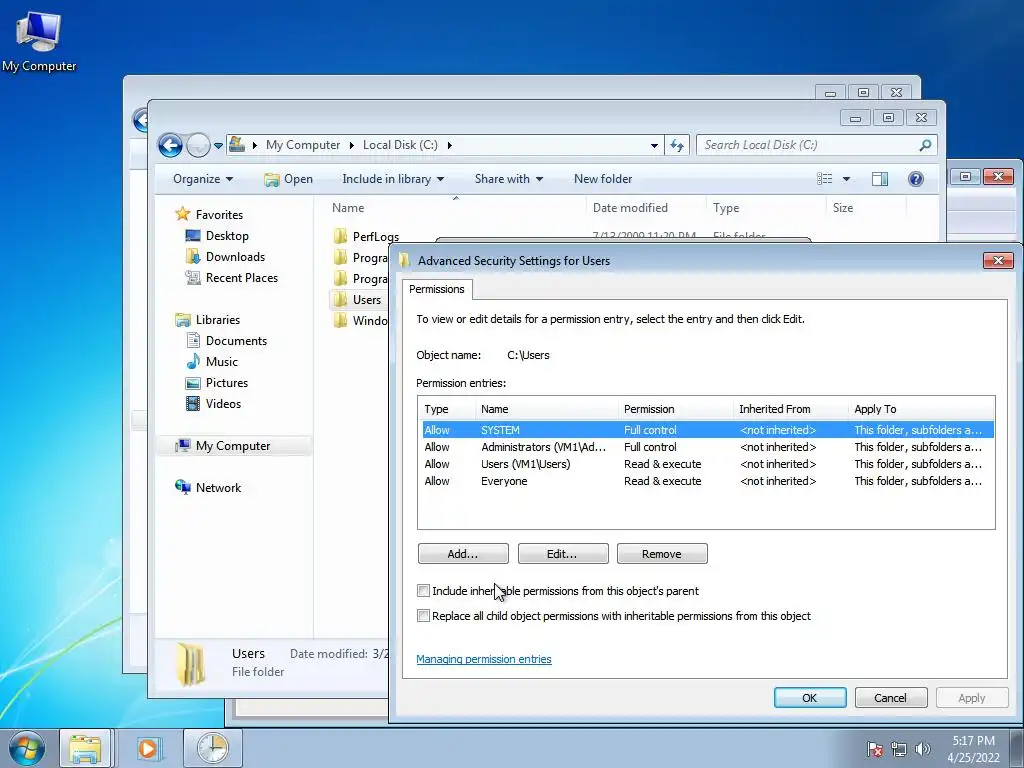The height and width of the screenshot is (768, 1024).
Task: Select Desktop in Favorites
Action: [x=217, y=236]
